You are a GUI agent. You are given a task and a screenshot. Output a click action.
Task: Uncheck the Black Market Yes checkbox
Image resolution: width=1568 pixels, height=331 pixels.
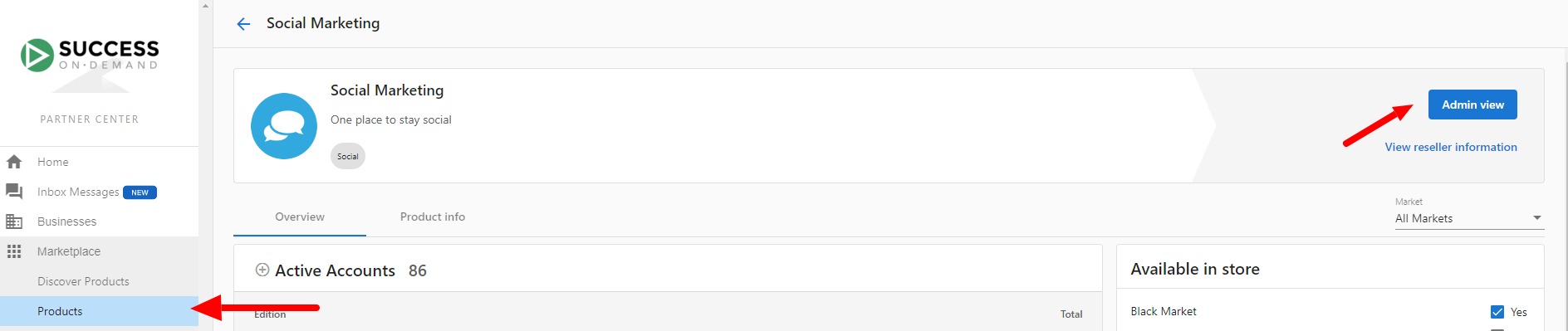coord(1497,312)
